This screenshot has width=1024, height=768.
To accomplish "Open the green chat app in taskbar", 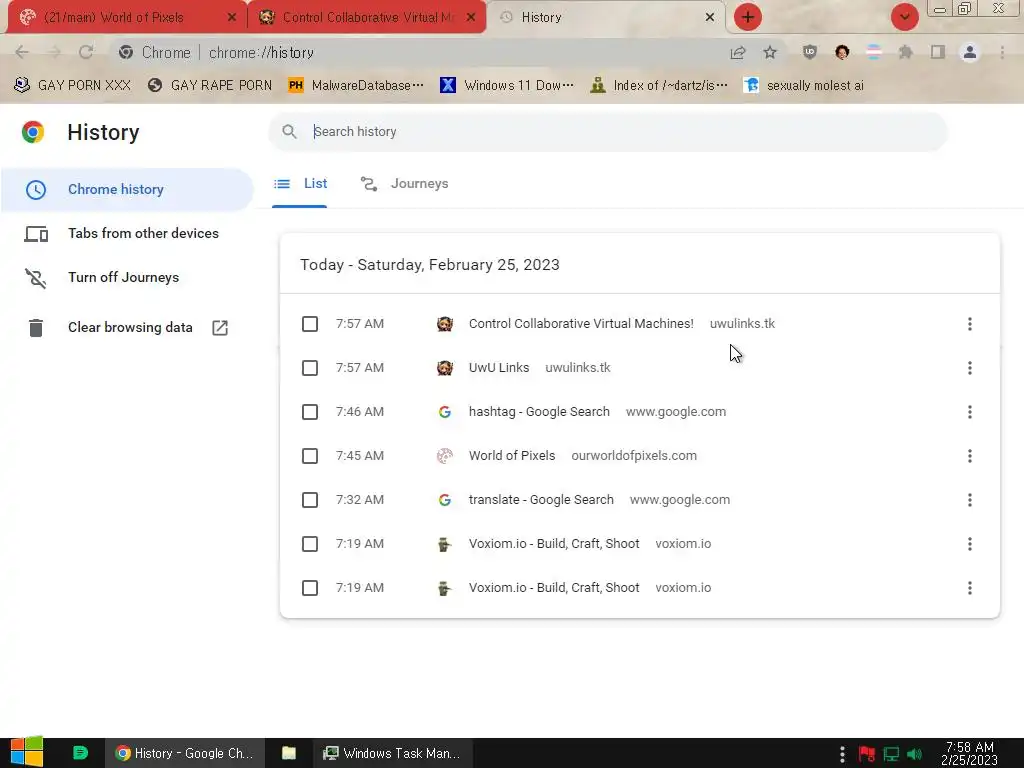I will (x=80, y=753).
